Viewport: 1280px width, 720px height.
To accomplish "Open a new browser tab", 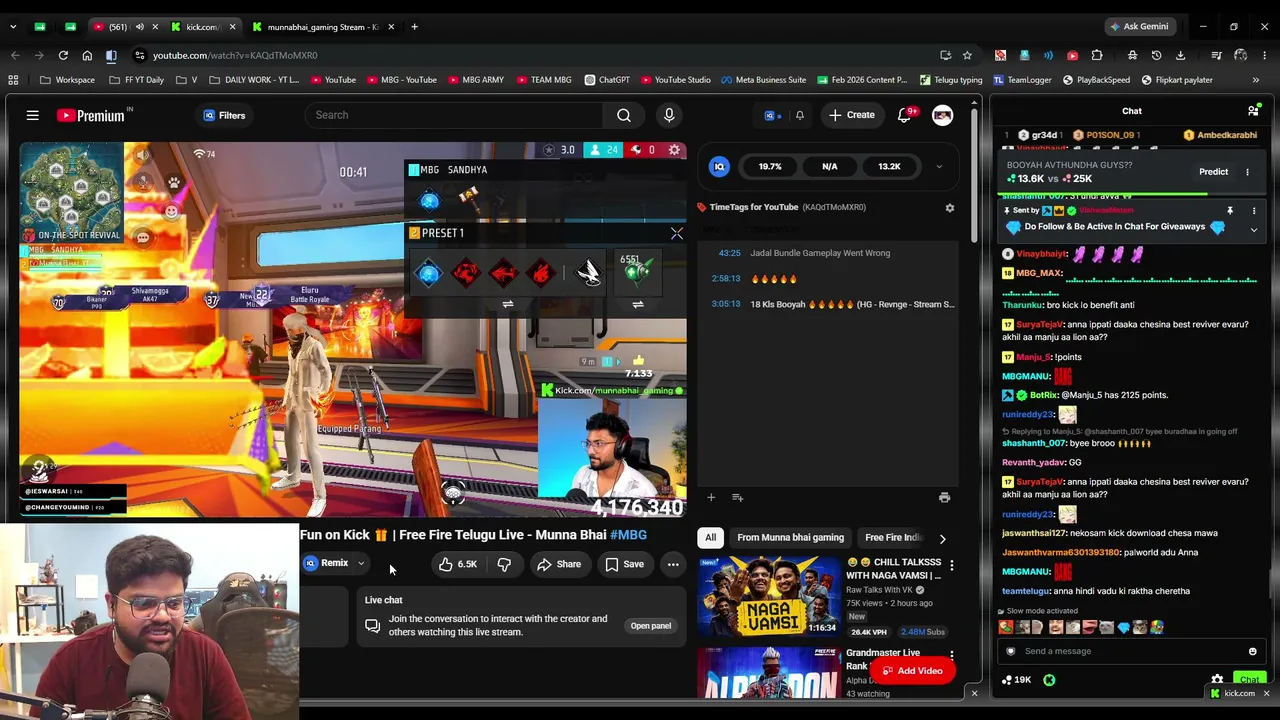I will tap(414, 27).
